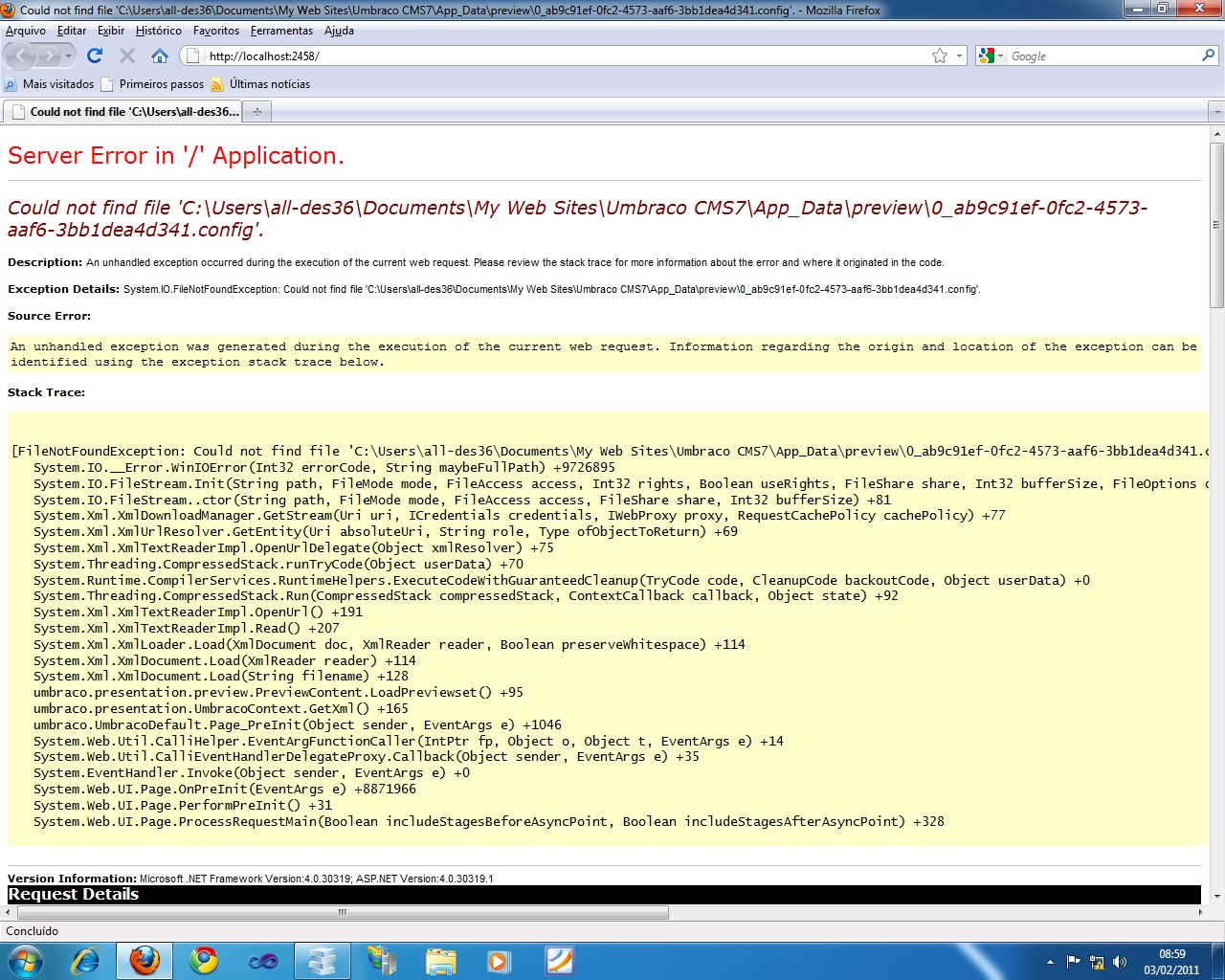Click the localhost:2458 address bar

coord(565,56)
